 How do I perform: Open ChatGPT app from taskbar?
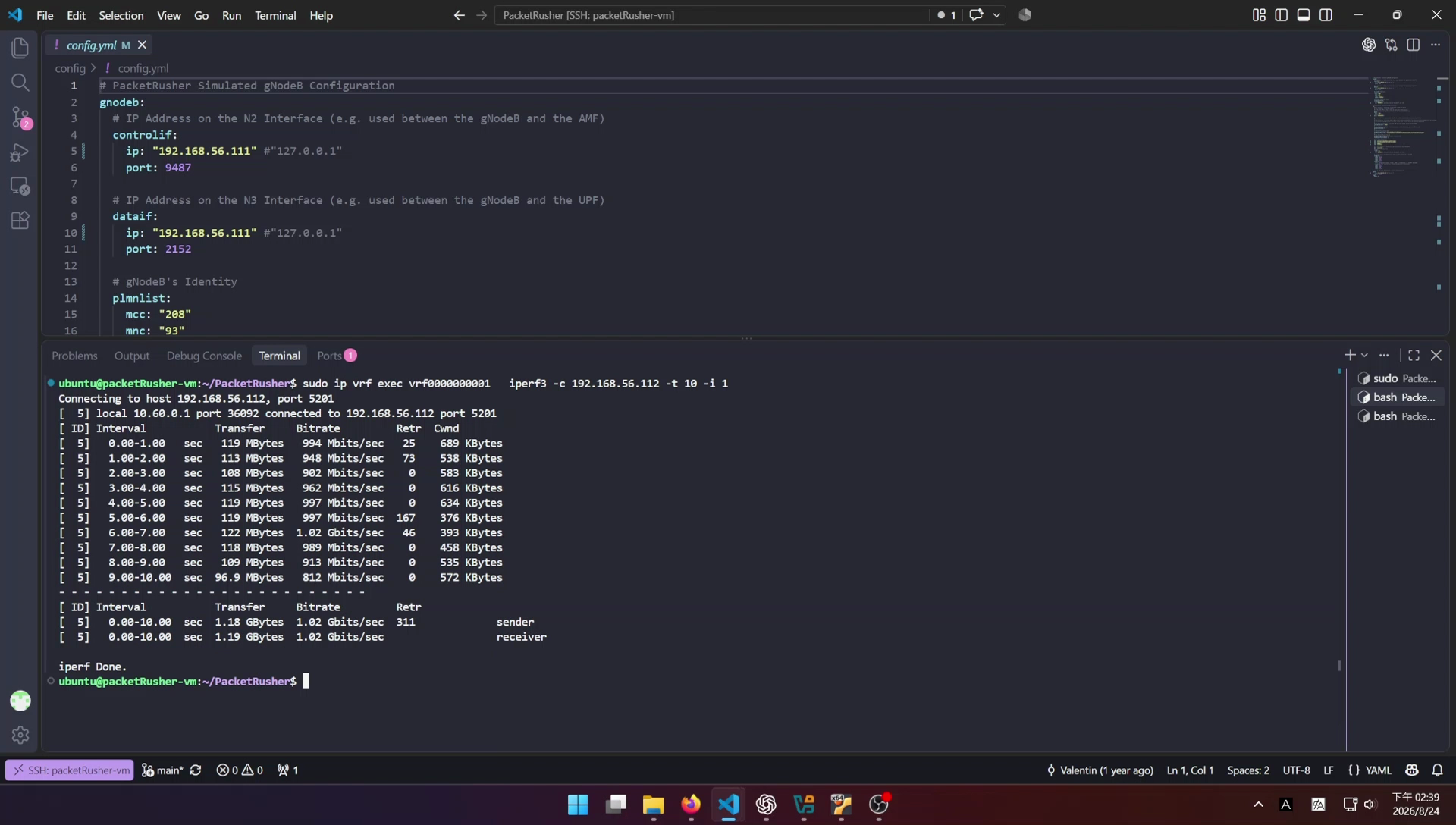pyautogui.click(x=766, y=804)
